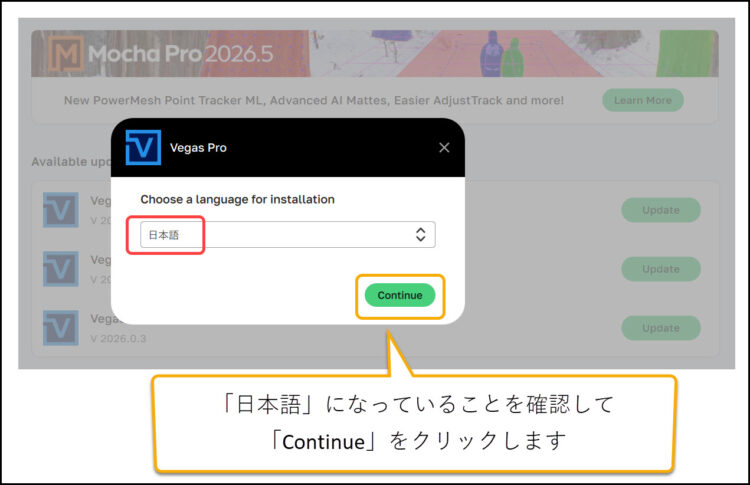Close the Vegas Pro dialog with X
This screenshot has height=485, width=750.
point(444,148)
